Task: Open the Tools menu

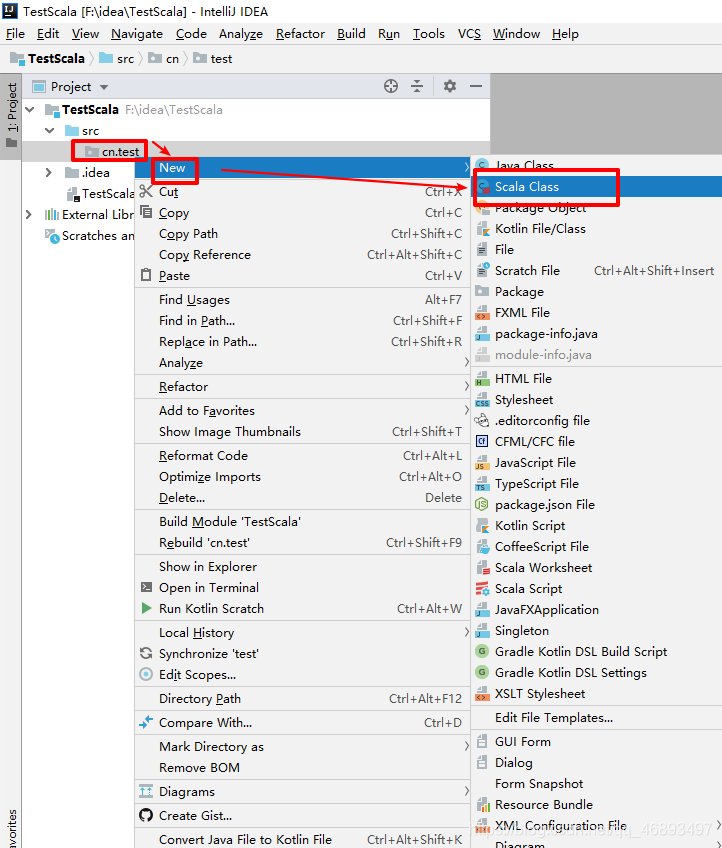Action: click(428, 34)
